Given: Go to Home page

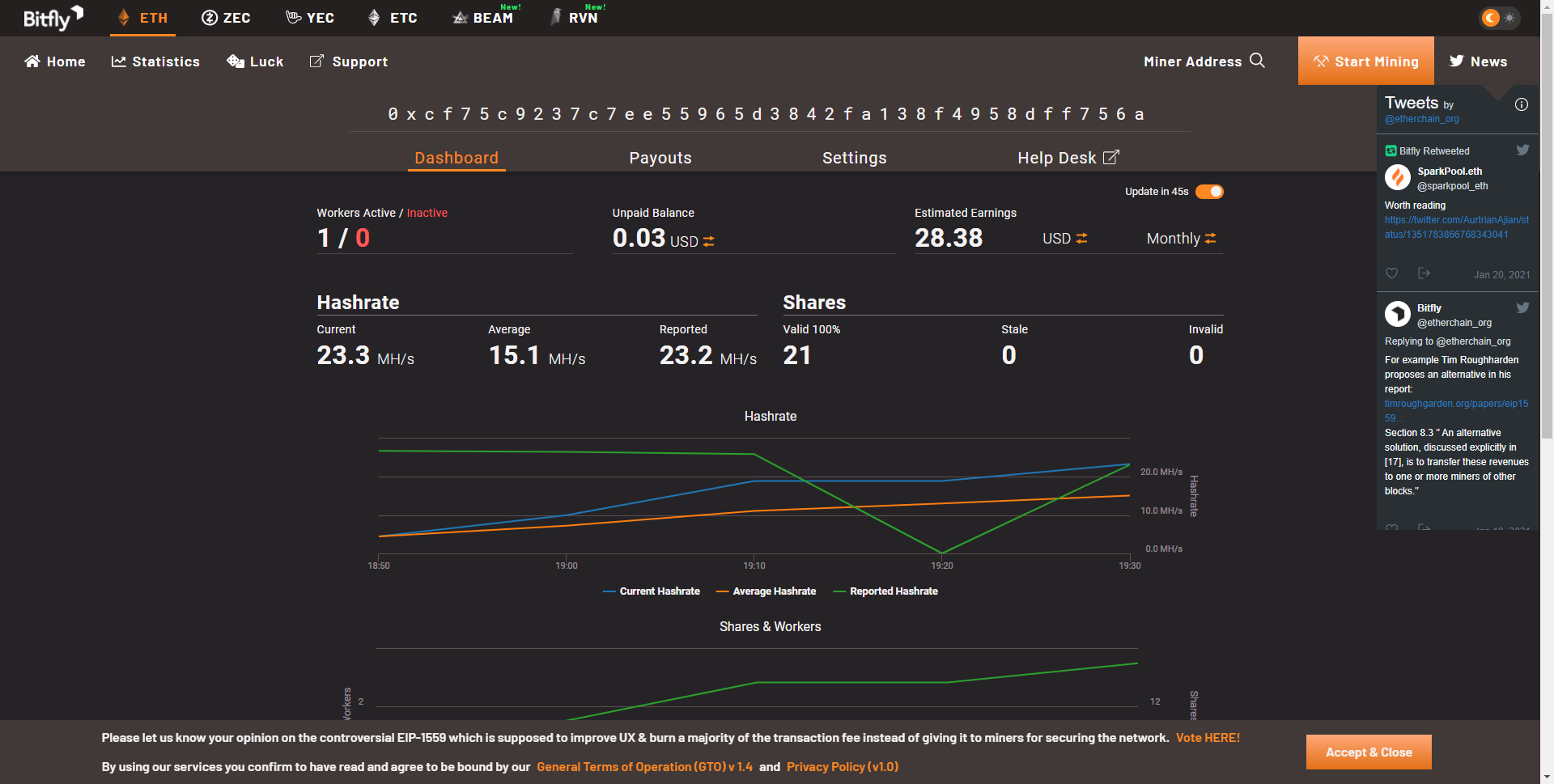Looking at the screenshot, I should (55, 61).
